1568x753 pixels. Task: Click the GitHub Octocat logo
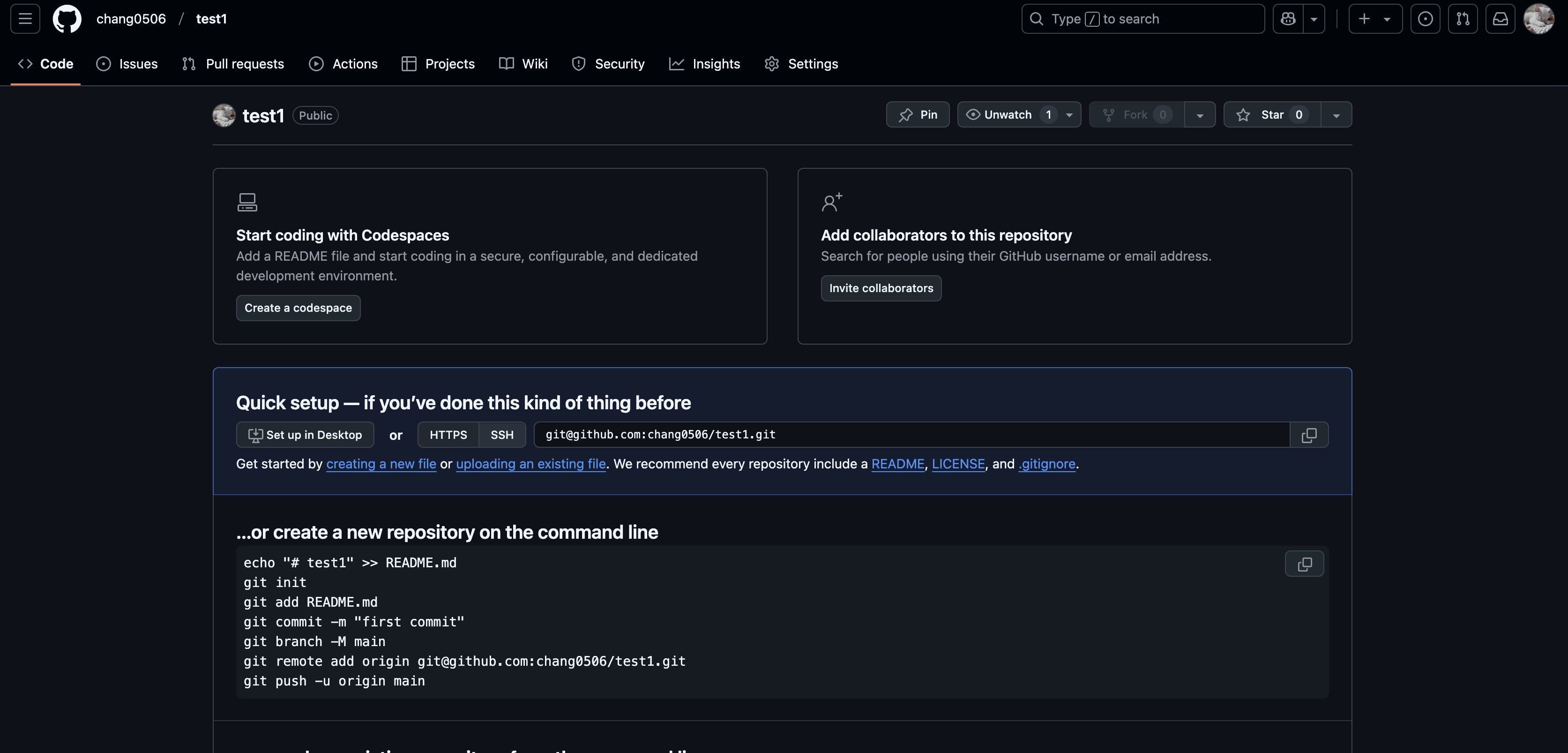point(67,19)
